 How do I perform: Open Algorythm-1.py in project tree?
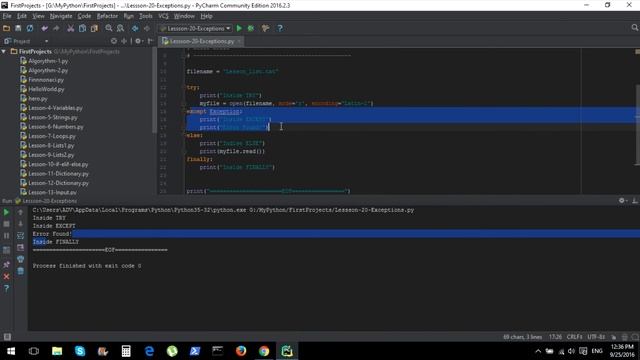[x=48, y=61]
